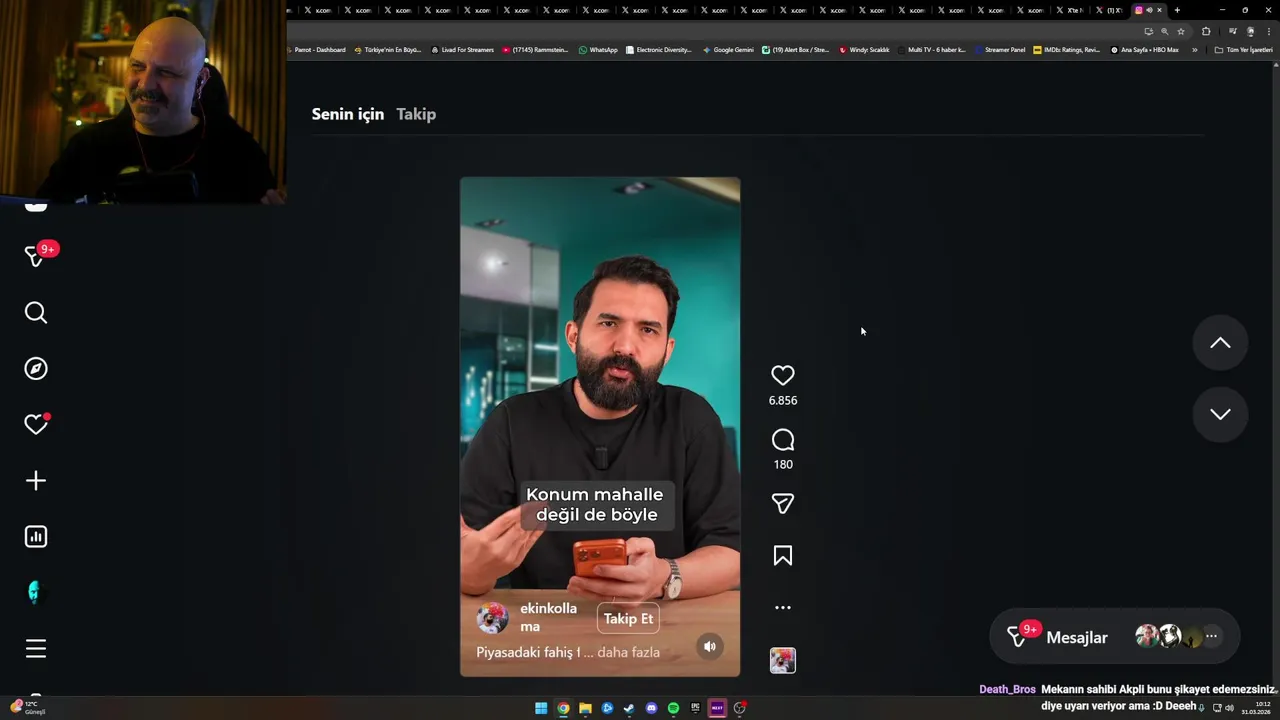Image resolution: width=1280 pixels, height=720 pixels.
Task: Open Epic Games launcher from taskbar
Action: [x=695, y=708]
